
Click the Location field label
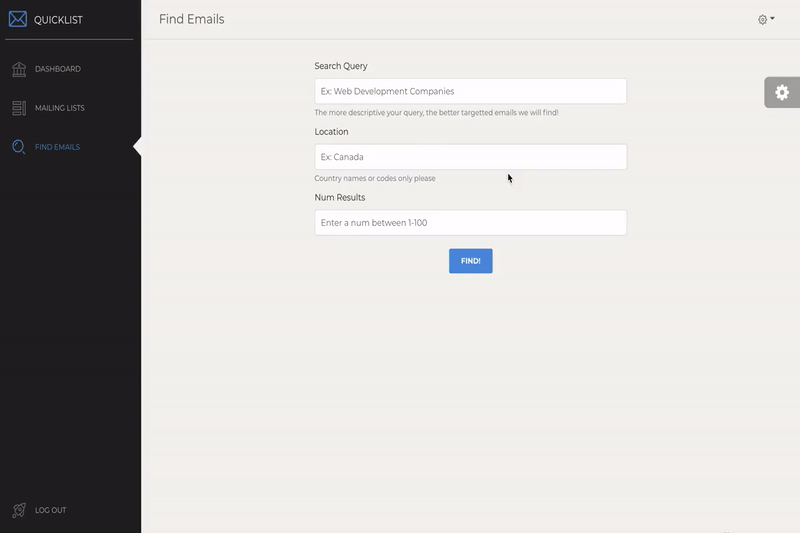tap(331, 132)
